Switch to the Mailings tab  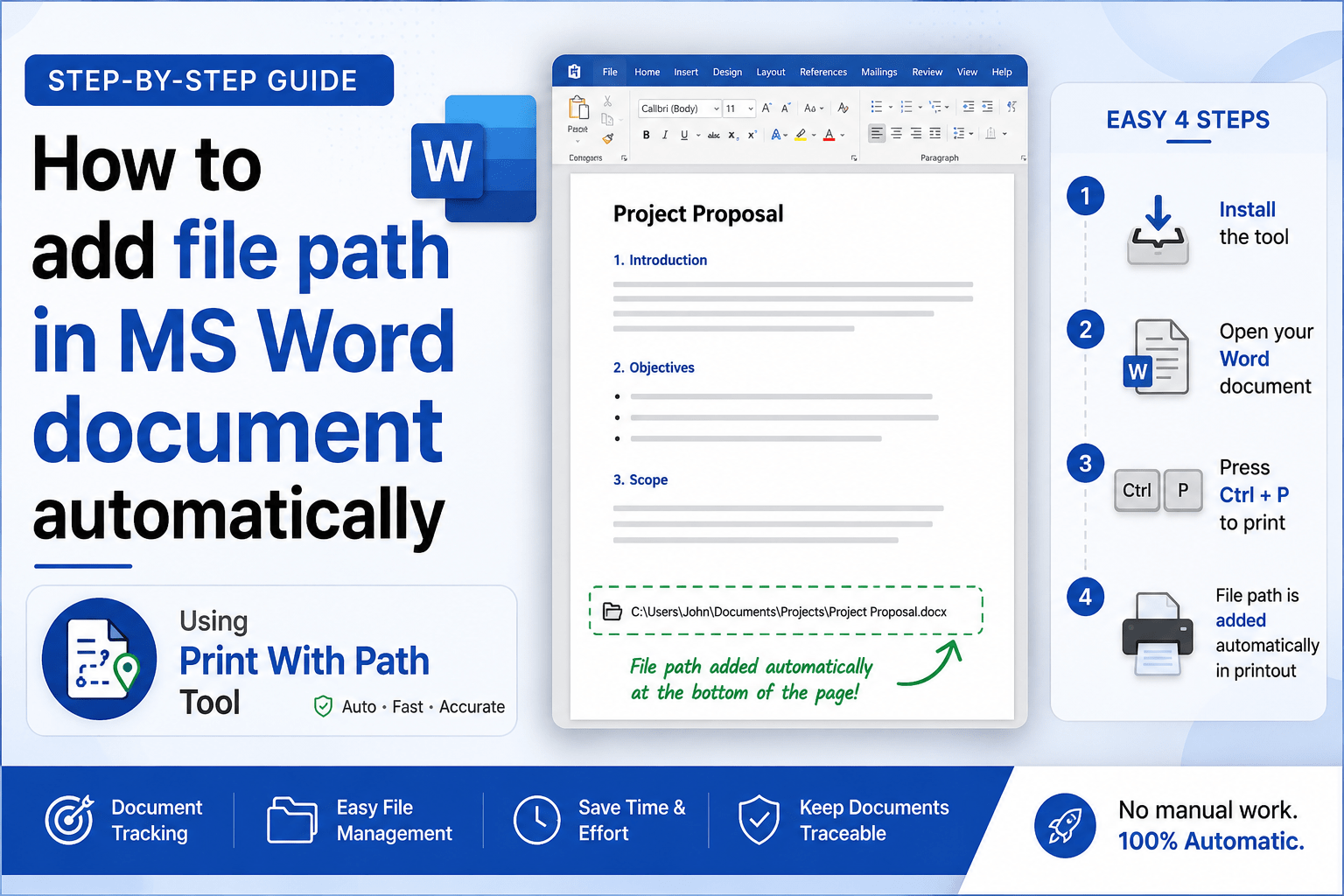879,72
